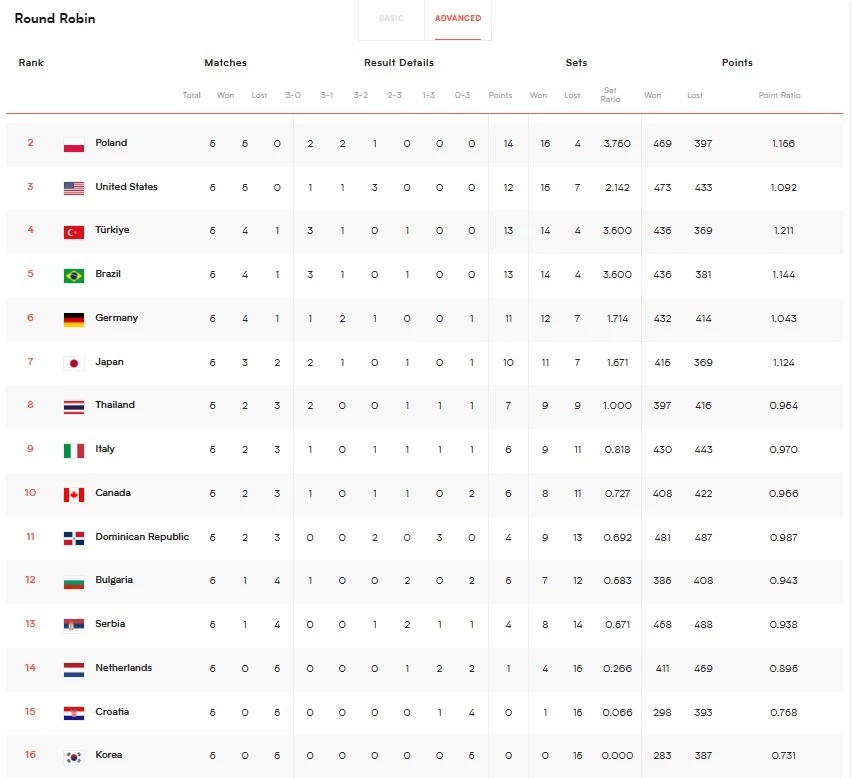Click the Bulgaria team name
Viewport: 852px width, 778px height.
(114, 580)
